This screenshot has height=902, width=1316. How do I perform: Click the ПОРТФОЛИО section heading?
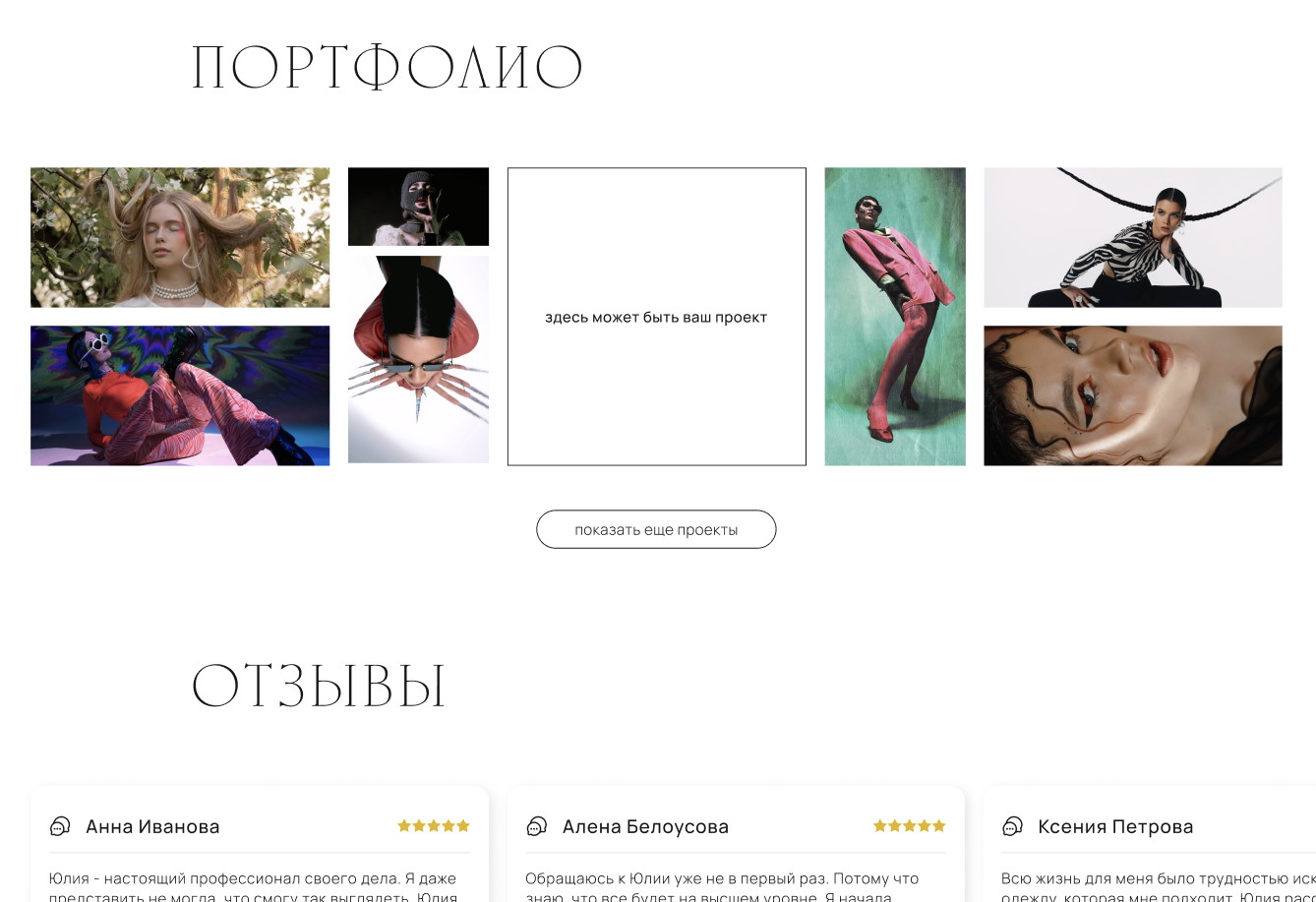(x=388, y=69)
